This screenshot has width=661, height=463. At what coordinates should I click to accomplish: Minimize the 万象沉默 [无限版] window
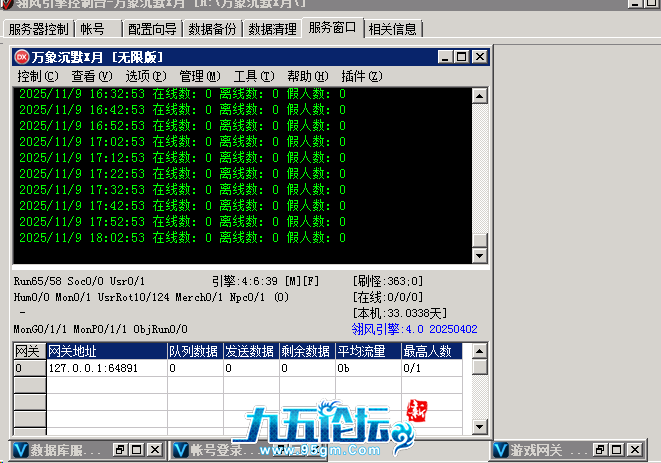(x=445, y=57)
